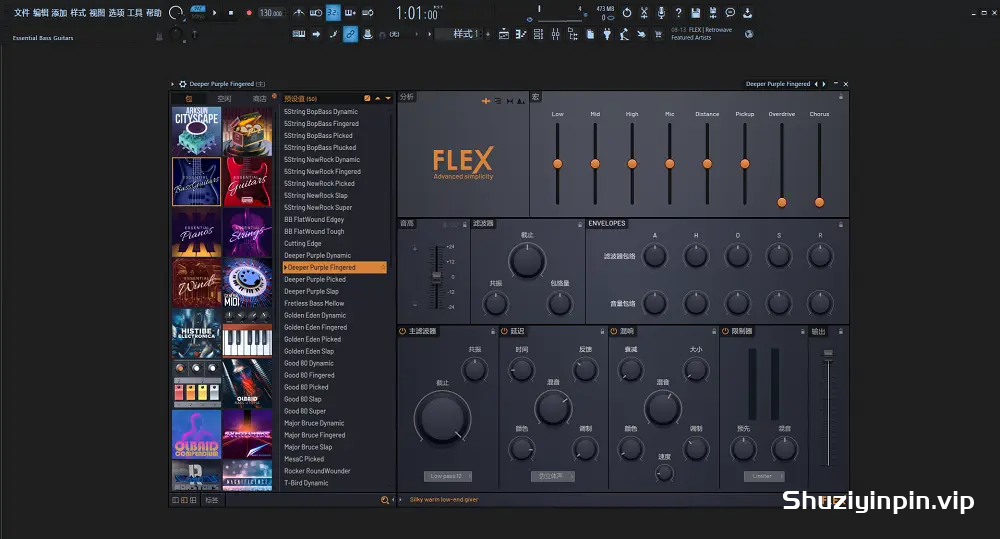Viewport: 1000px width, 539px height.
Task: Click the metronome icon in the toolbar
Action: pyautogui.click(x=298, y=13)
